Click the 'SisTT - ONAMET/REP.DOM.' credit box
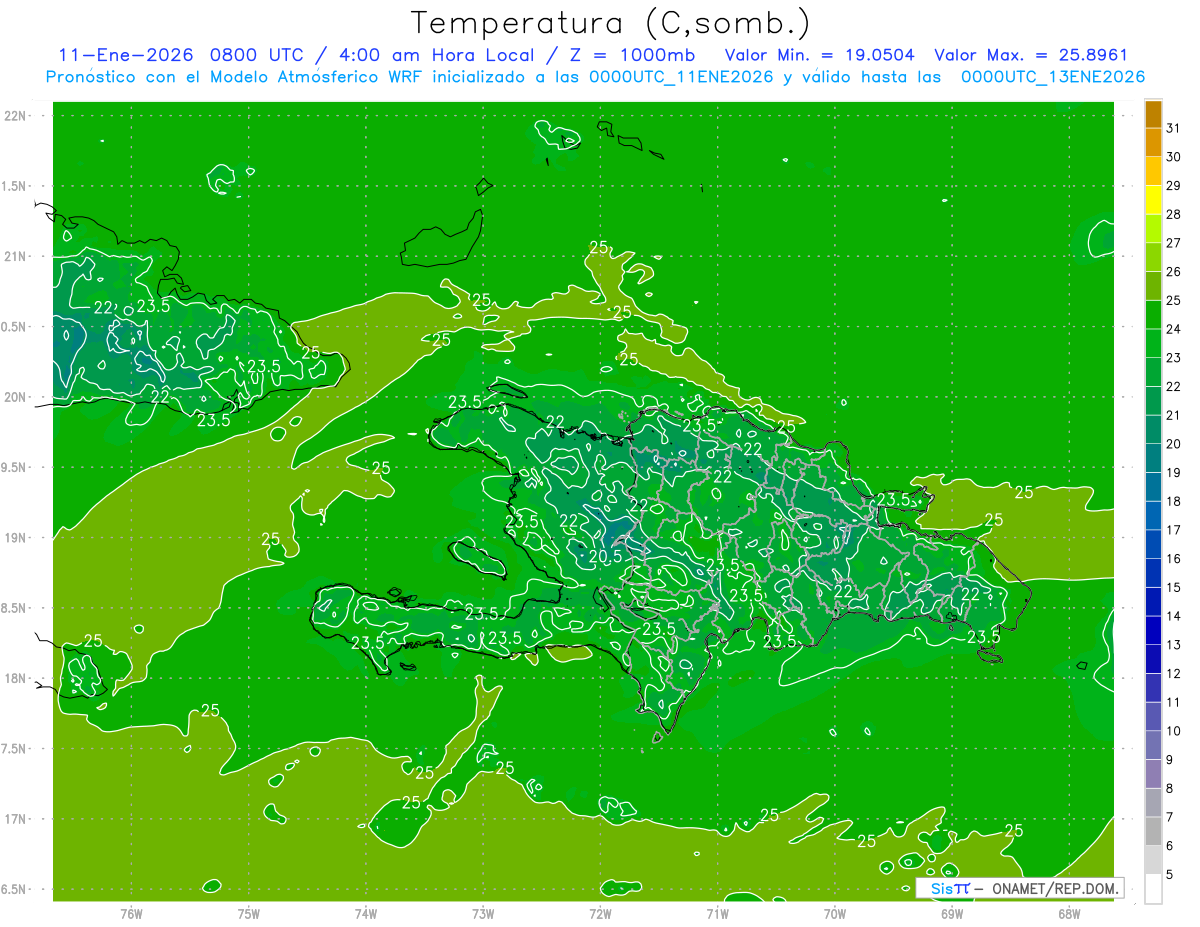 [x=1019, y=888]
